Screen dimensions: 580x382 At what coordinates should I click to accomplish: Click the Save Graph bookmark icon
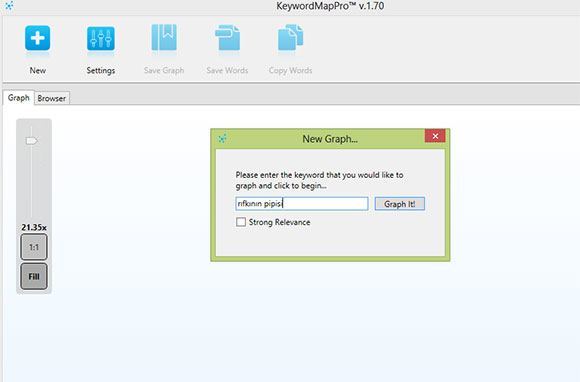164,37
